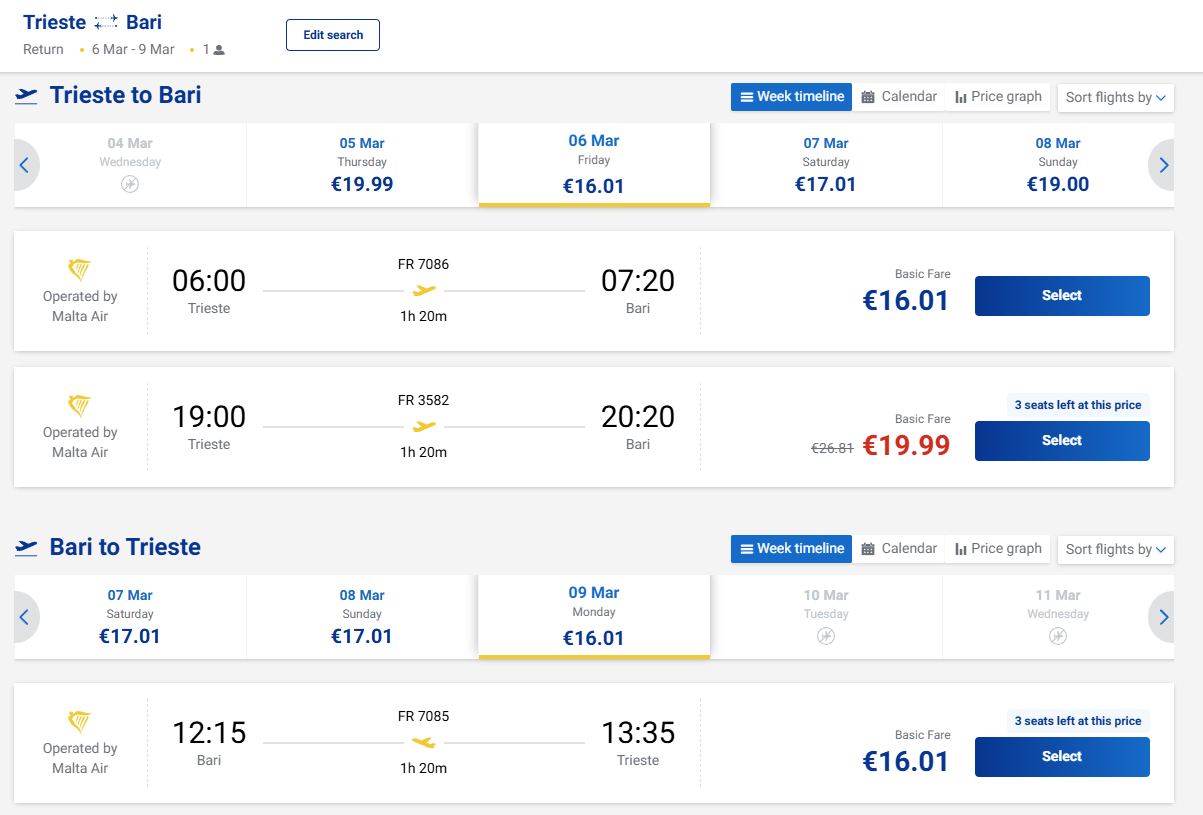Select the 12:15 Bari to Trieste flight
This screenshot has width=1203, height=815.
1062,757
